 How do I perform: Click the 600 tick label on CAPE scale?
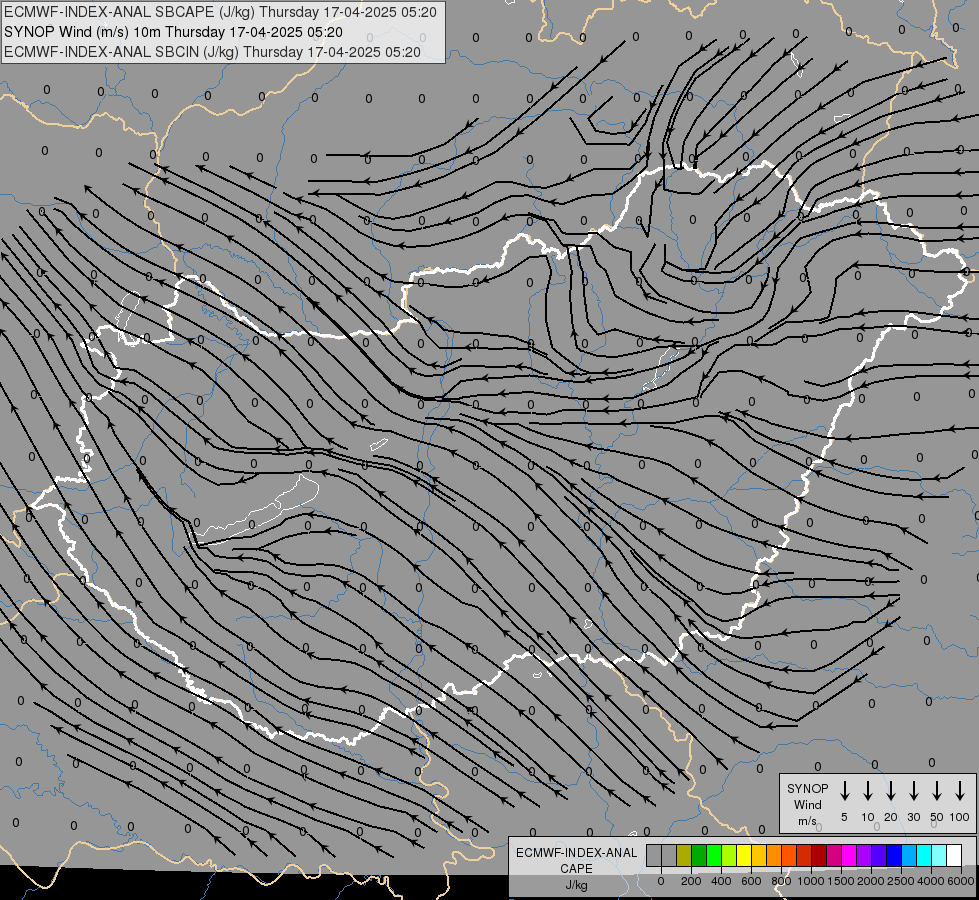pyautogui.click(x=751, y=881)
